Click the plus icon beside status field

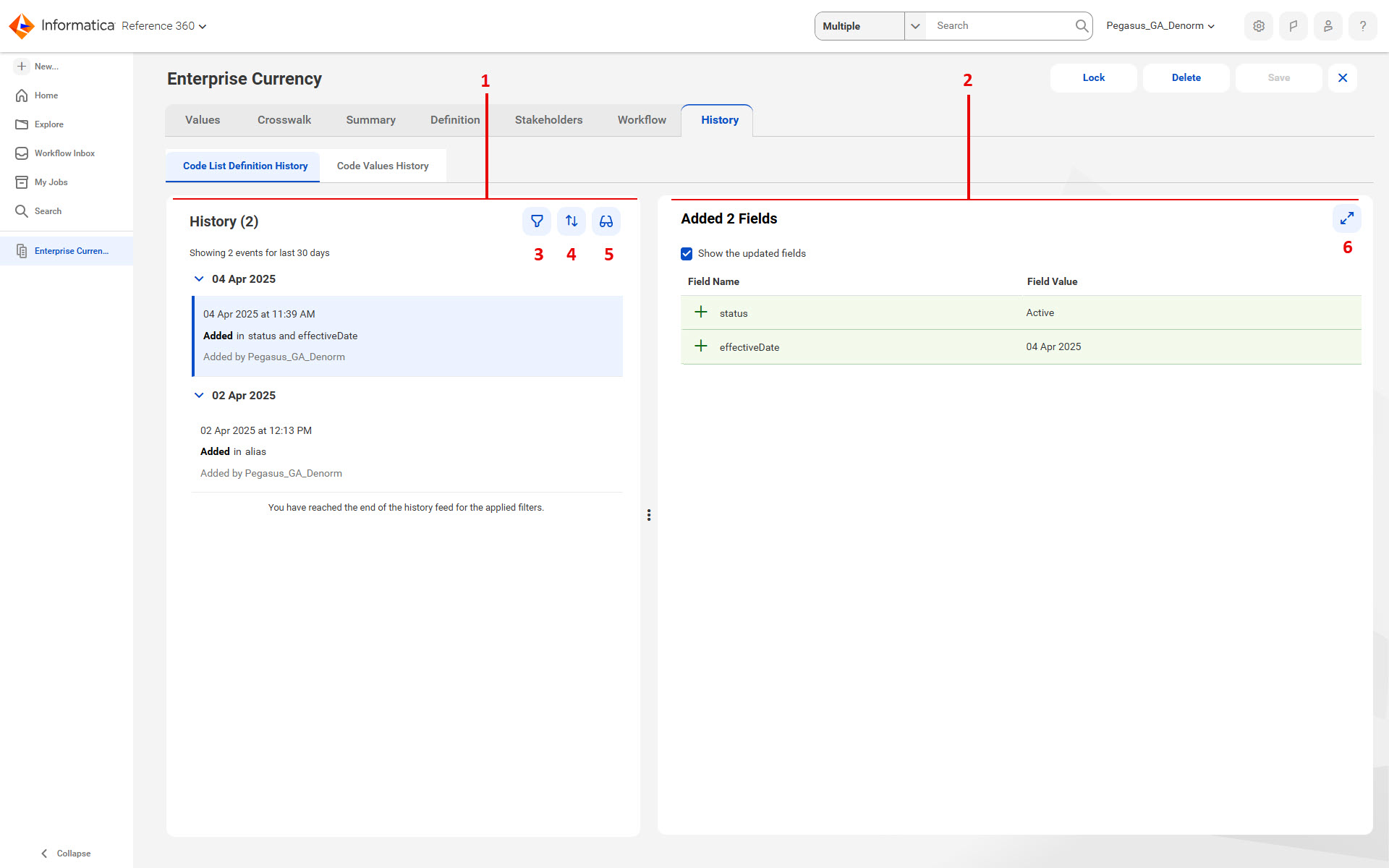[x=701, y=312]
